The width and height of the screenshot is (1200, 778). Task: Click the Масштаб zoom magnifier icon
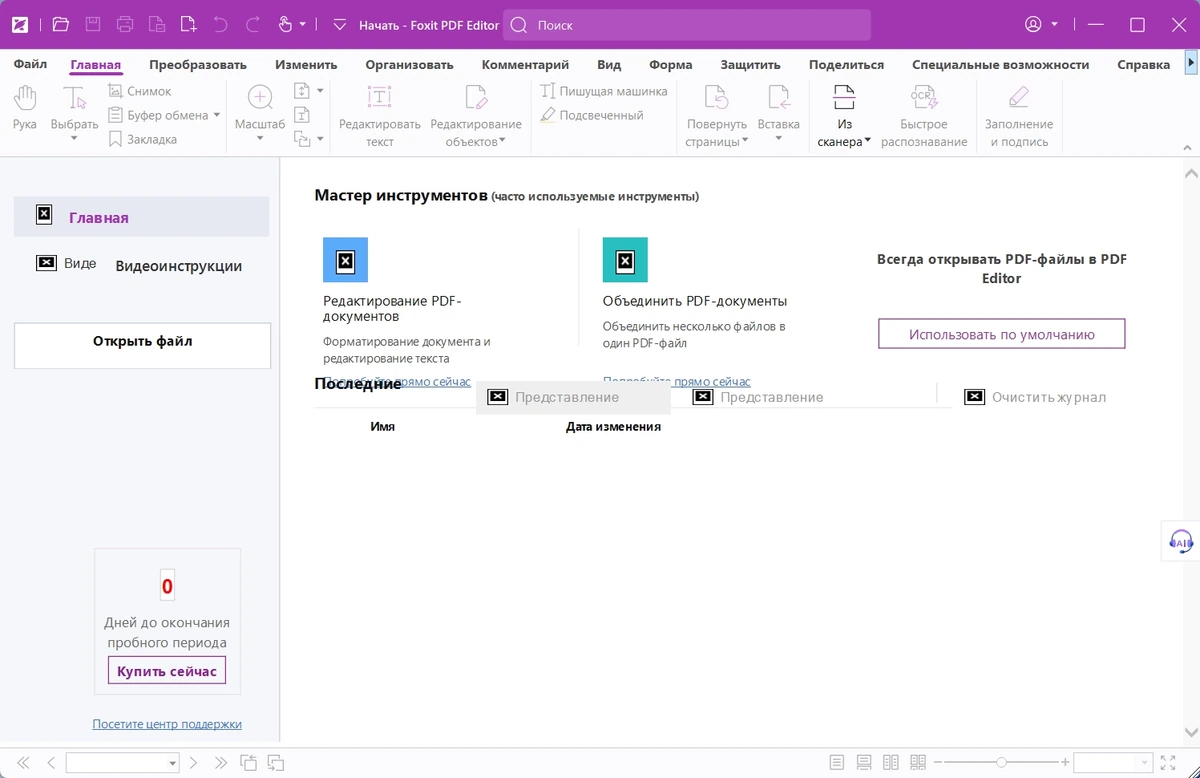(x=260, y=98)
